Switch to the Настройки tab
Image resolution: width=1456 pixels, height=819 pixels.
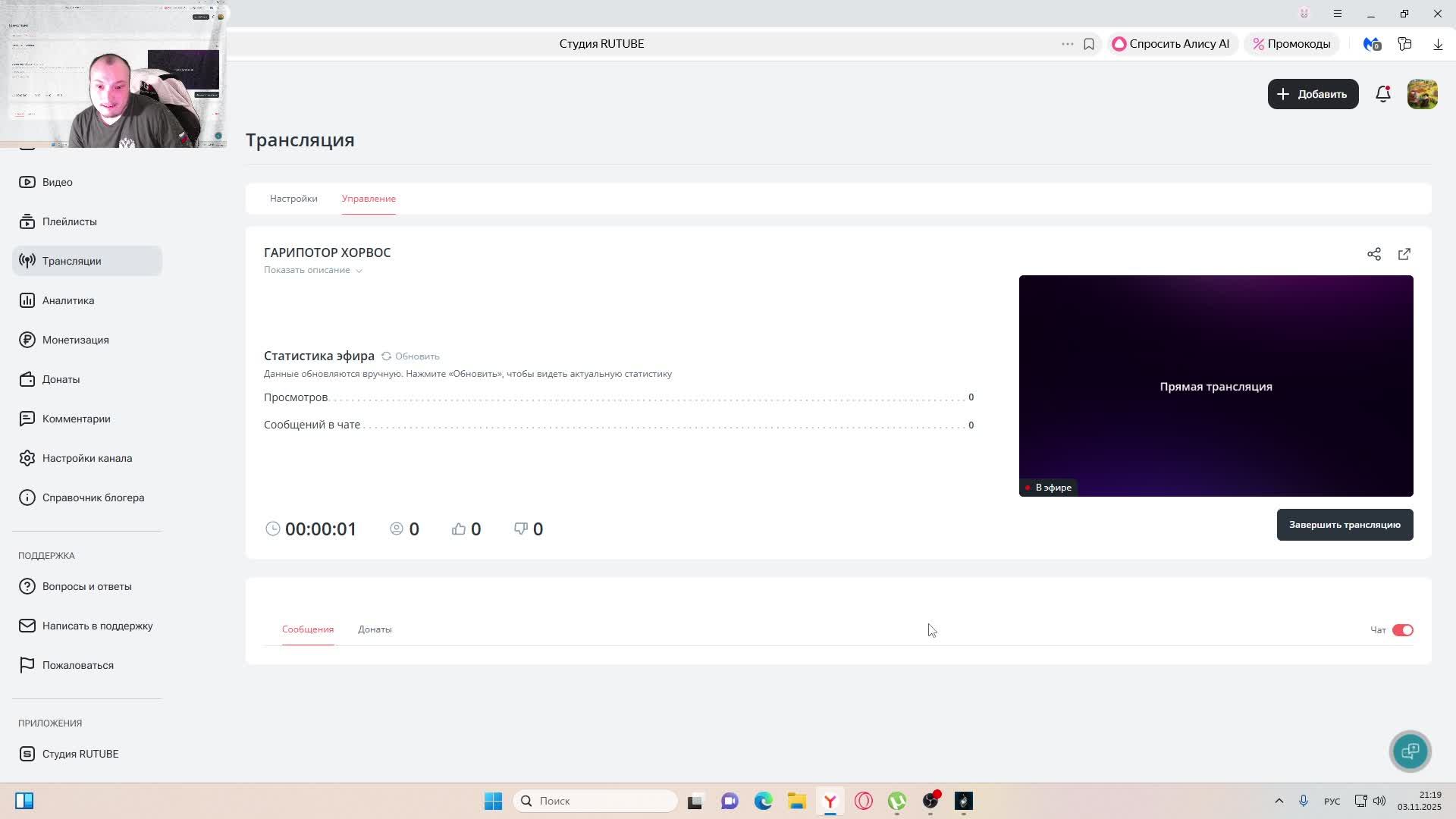(293, 199)
